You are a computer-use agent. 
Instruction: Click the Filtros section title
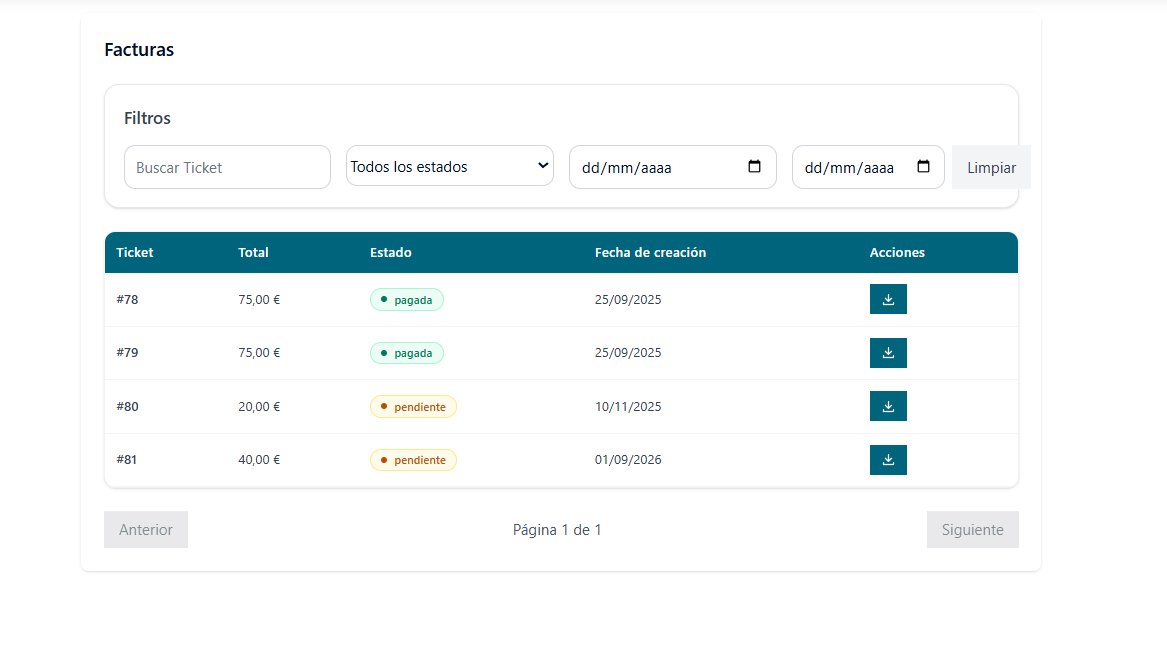[147, 118]
